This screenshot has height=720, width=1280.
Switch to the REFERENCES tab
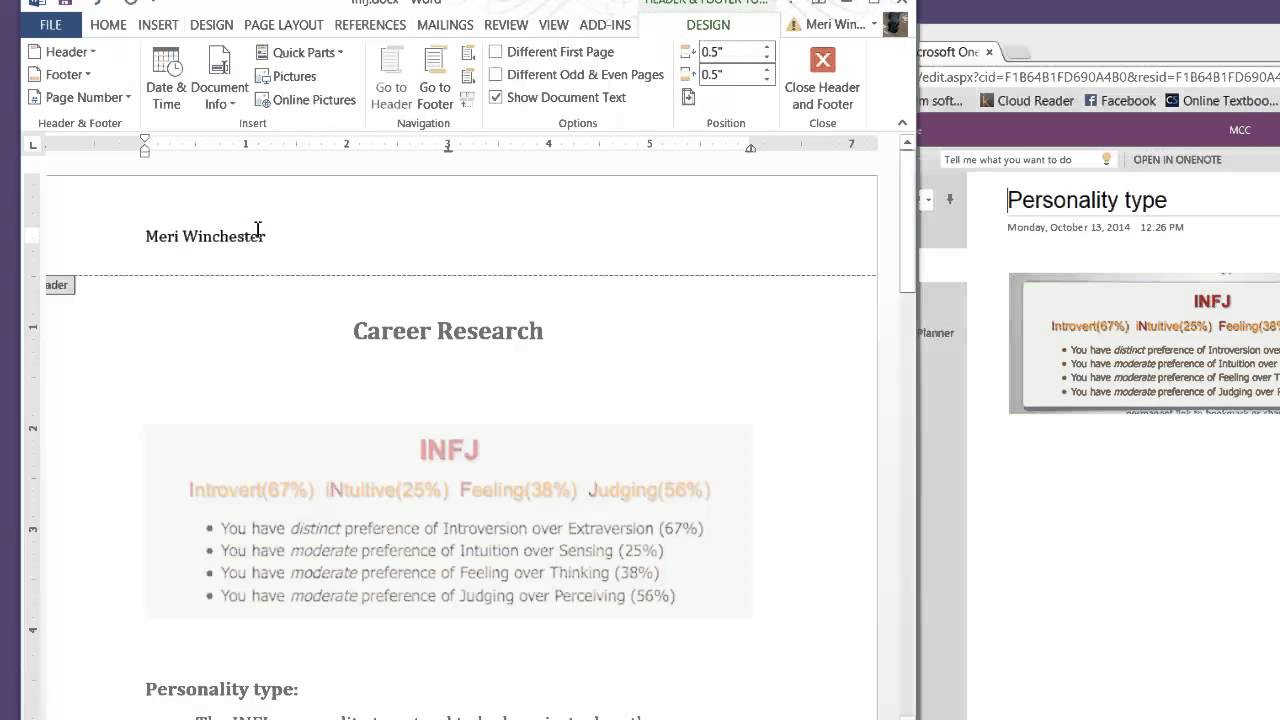pos(371,25)
